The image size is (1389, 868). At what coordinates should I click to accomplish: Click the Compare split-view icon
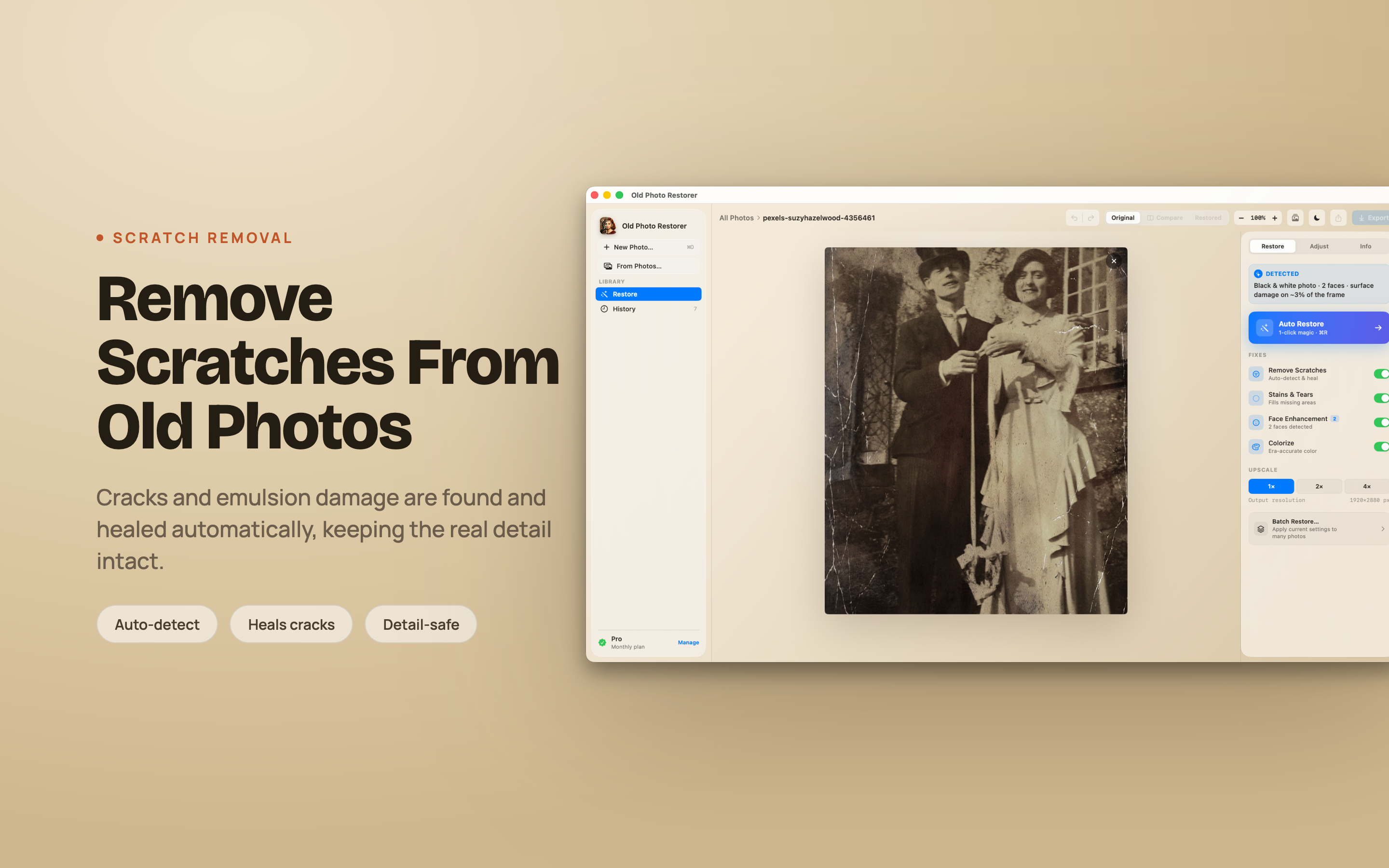(x=1150, y=218)
